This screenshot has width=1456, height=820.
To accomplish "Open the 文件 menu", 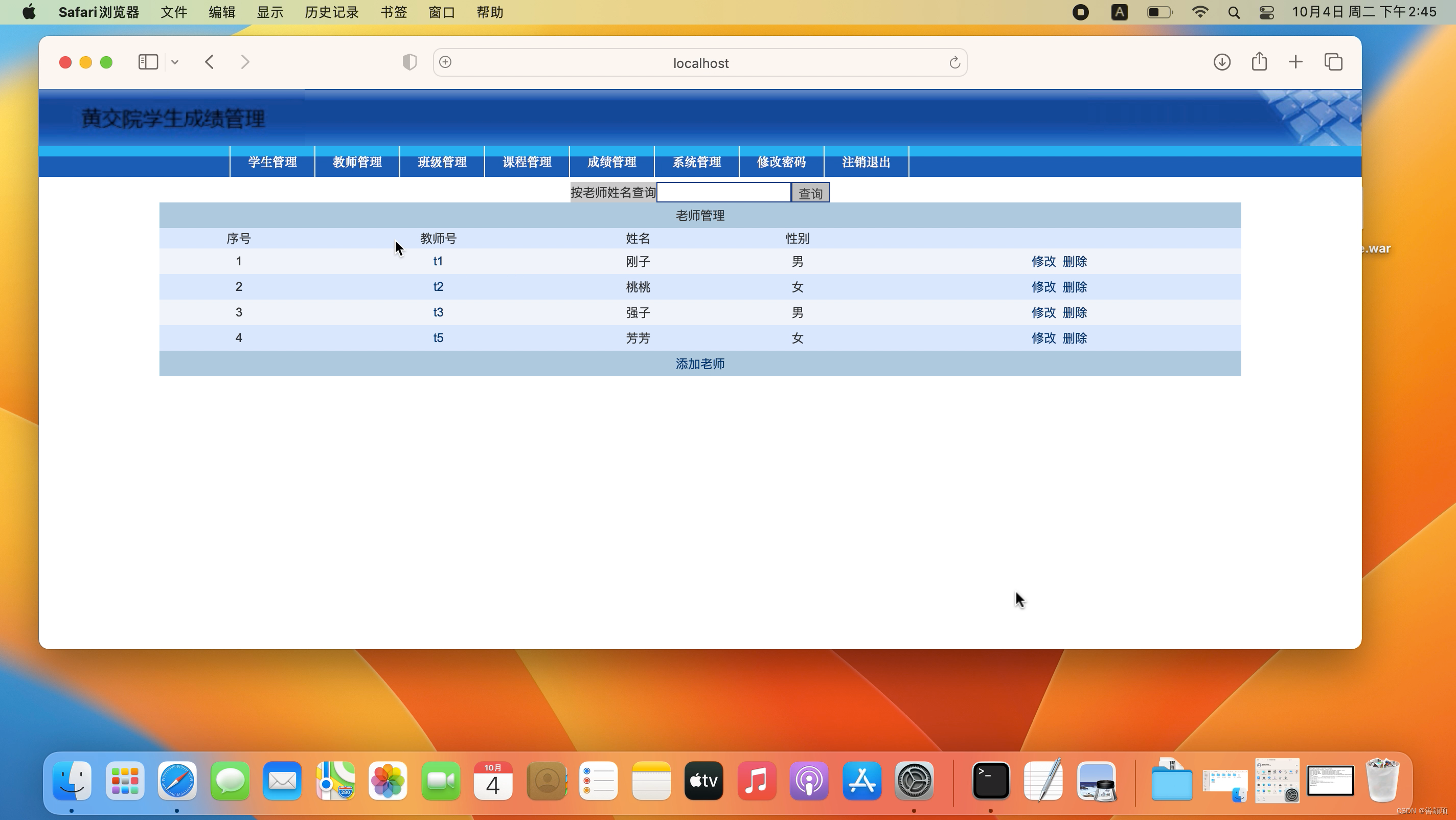I will [173, 12].
